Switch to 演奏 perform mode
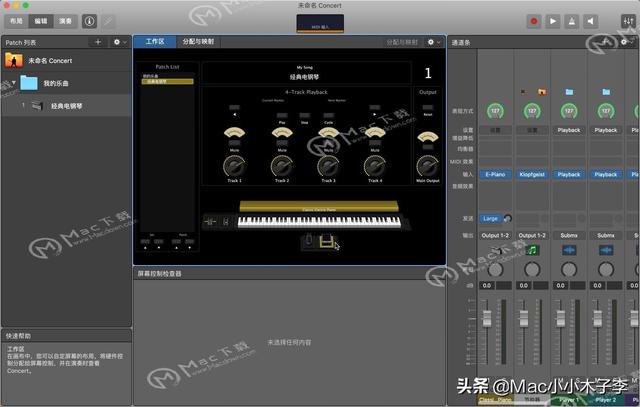 65,21
